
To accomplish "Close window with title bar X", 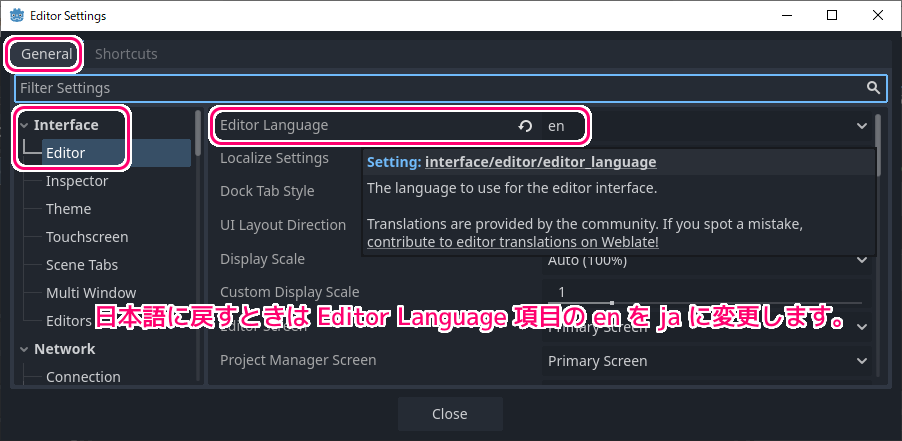I will coord(878,16).
